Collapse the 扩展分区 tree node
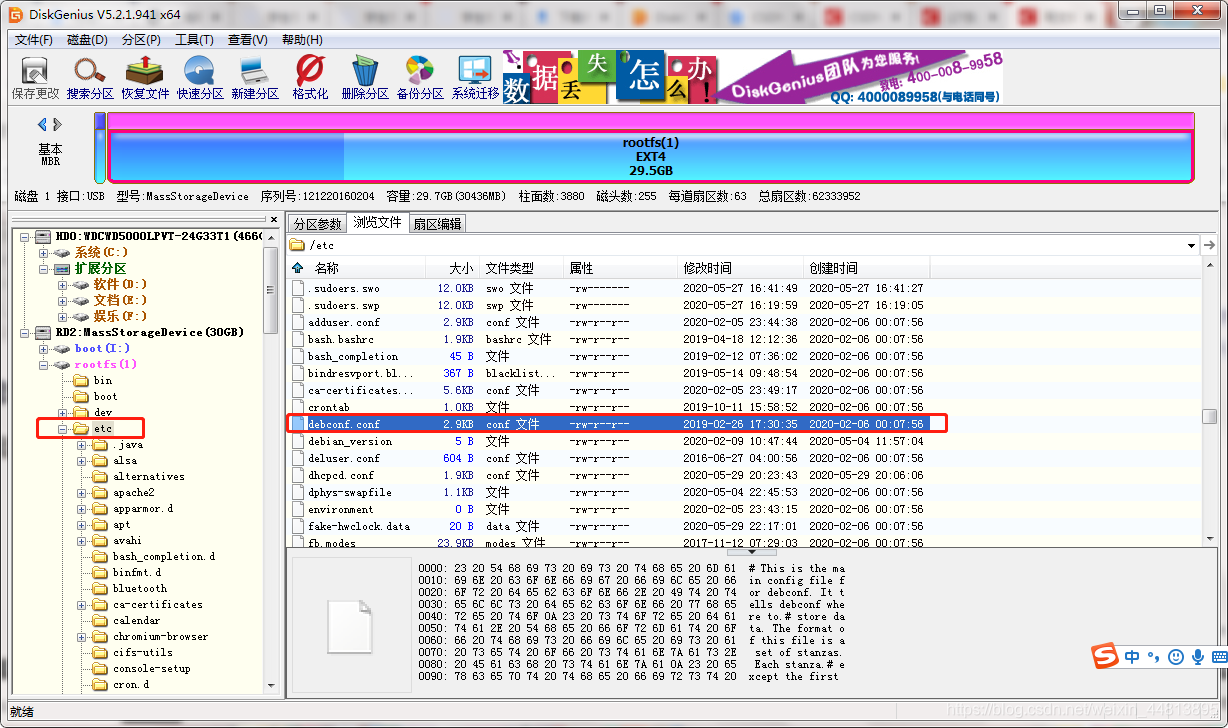This screenshot has height=728, width=1228. pyautogui.click(x=43, y=268)
